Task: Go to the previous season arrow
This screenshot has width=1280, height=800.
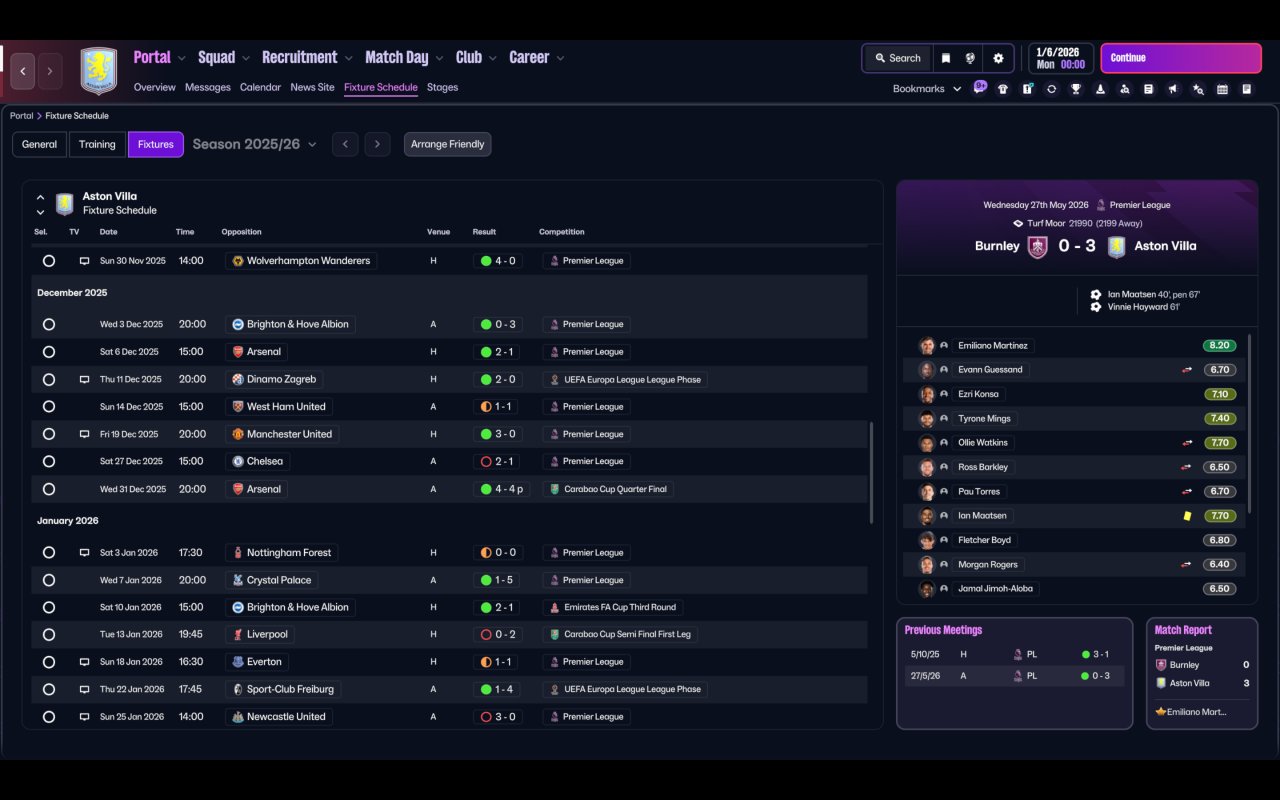Action: point(345,144)
